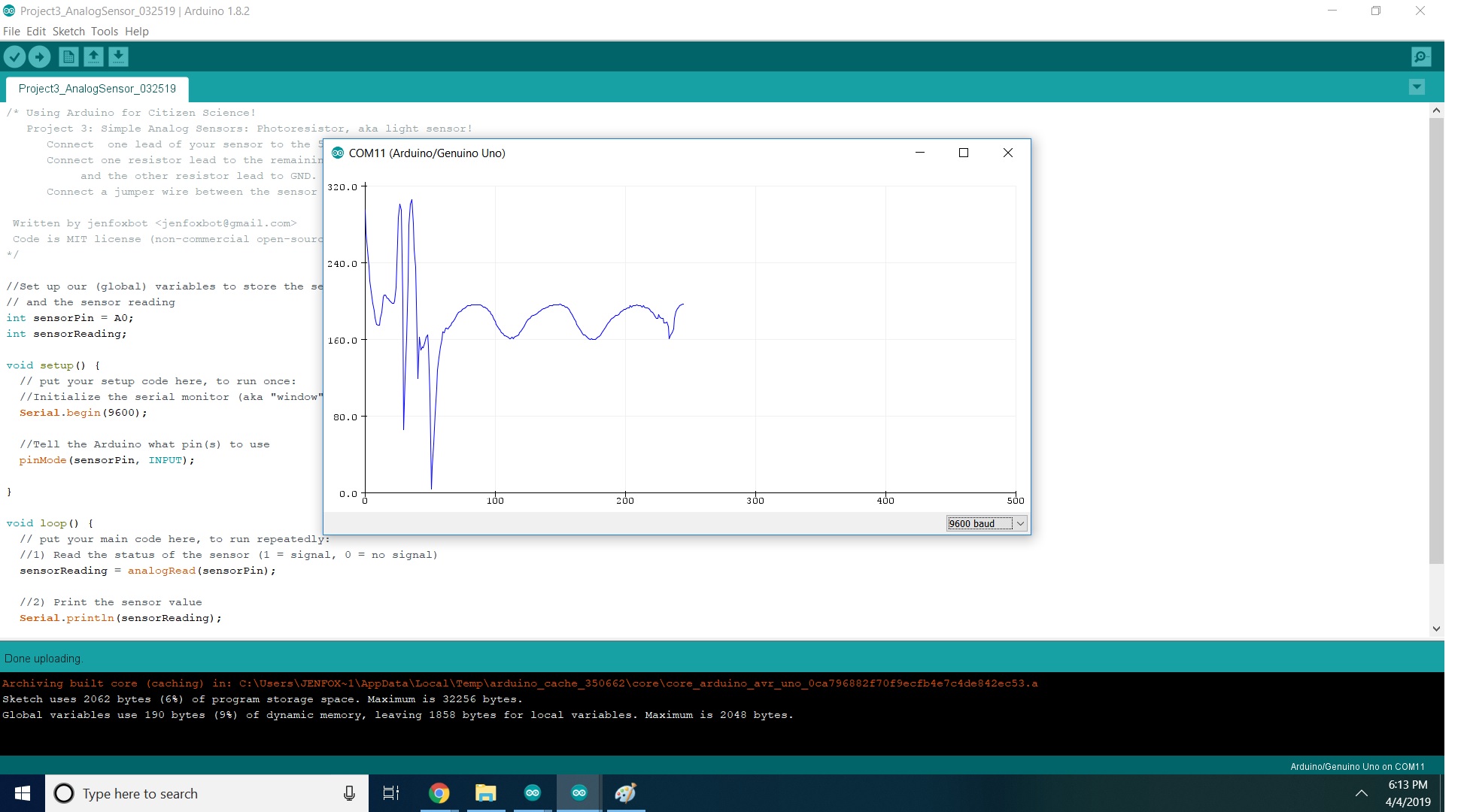1473x812 pixels.
Task: Click the Task View taskbar icon
Action: pos(391,793)
